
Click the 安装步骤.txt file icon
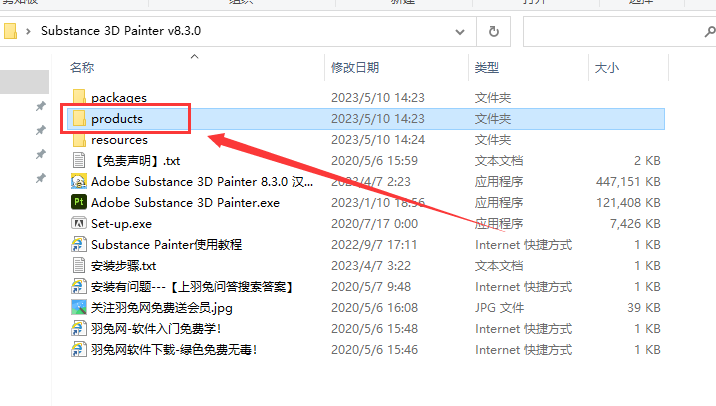pos(79,265)
